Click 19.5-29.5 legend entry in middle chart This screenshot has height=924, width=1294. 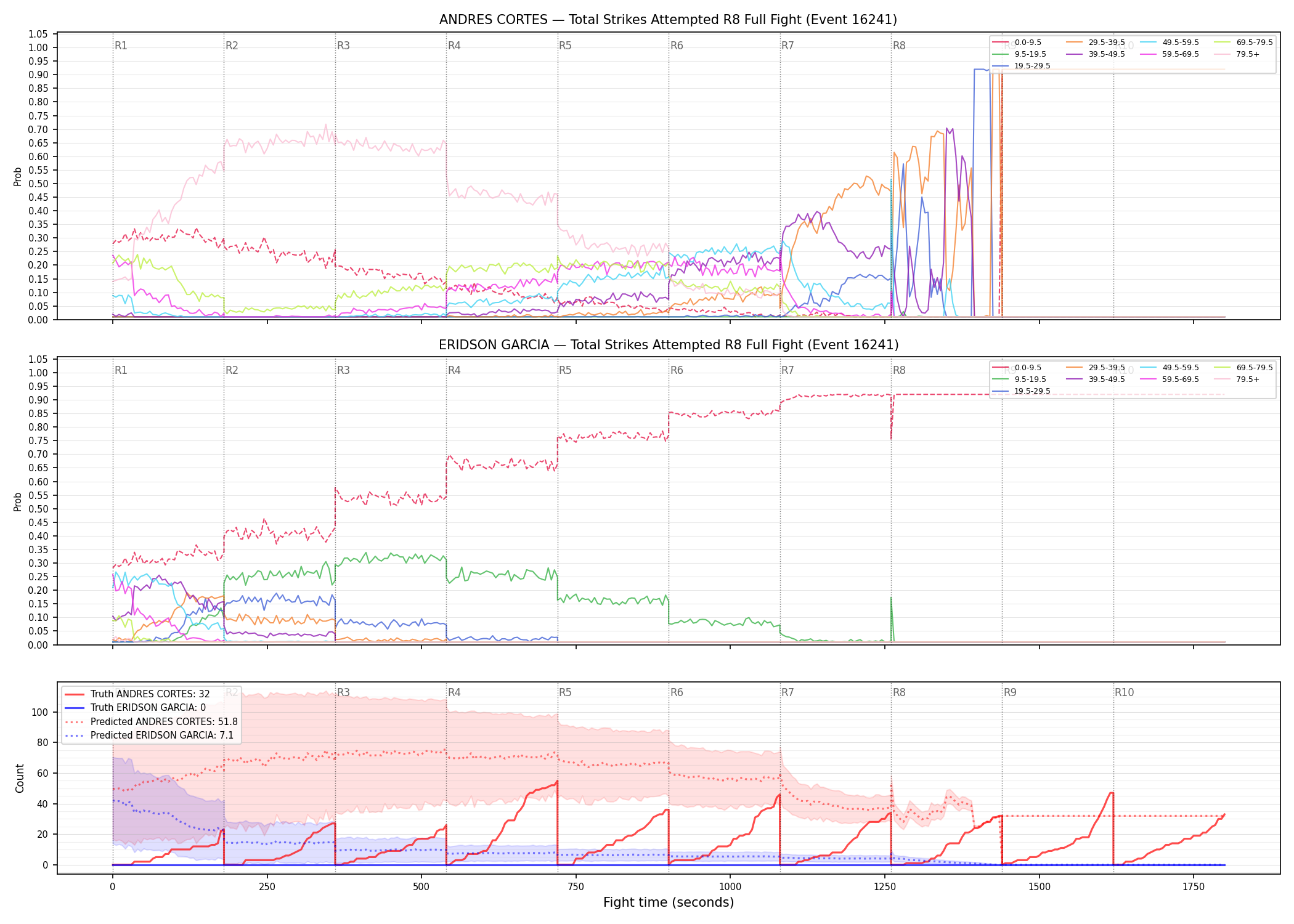click(1022, 391)
